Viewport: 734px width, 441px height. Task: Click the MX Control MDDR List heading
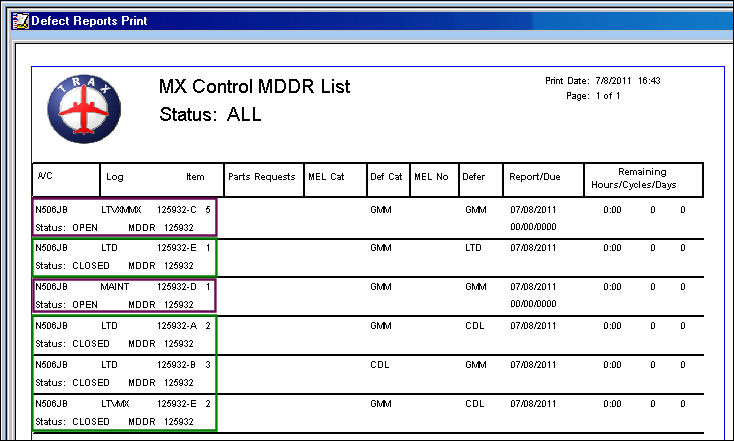coord(254,87)
